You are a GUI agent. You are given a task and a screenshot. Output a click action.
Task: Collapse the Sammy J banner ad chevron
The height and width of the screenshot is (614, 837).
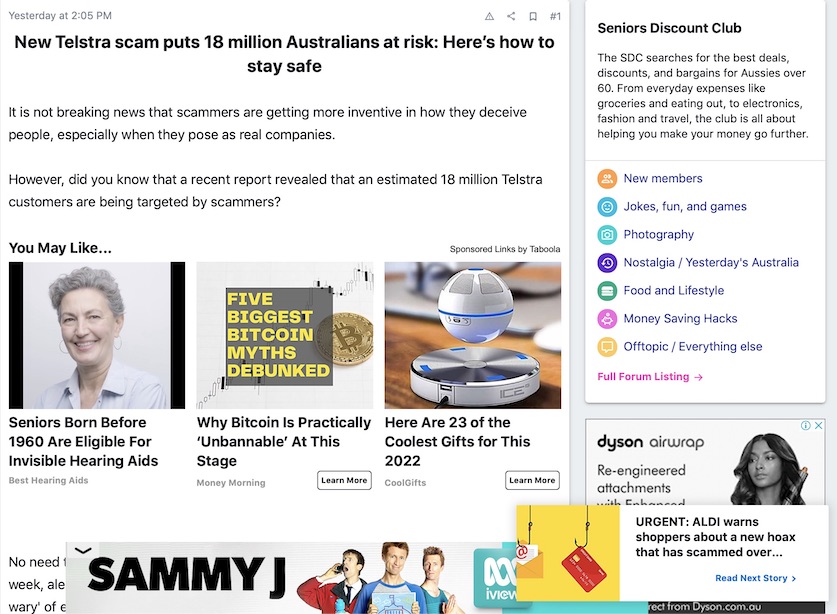(83, 550)
